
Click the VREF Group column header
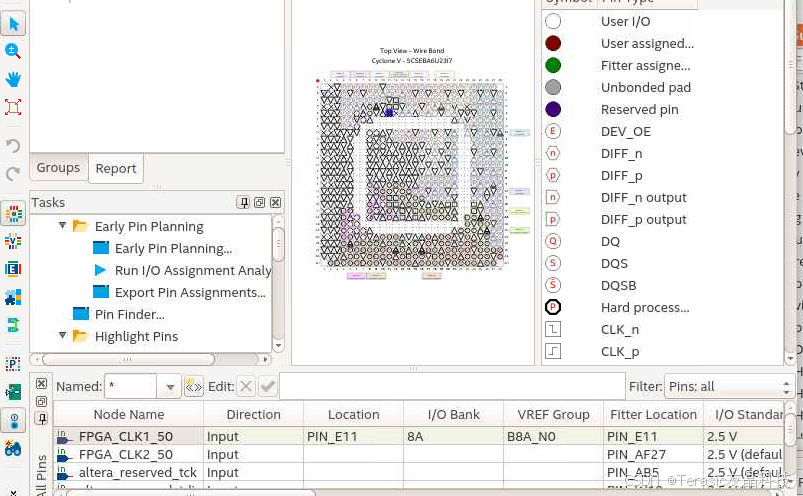pyautogui.click(x=553, y=414)
